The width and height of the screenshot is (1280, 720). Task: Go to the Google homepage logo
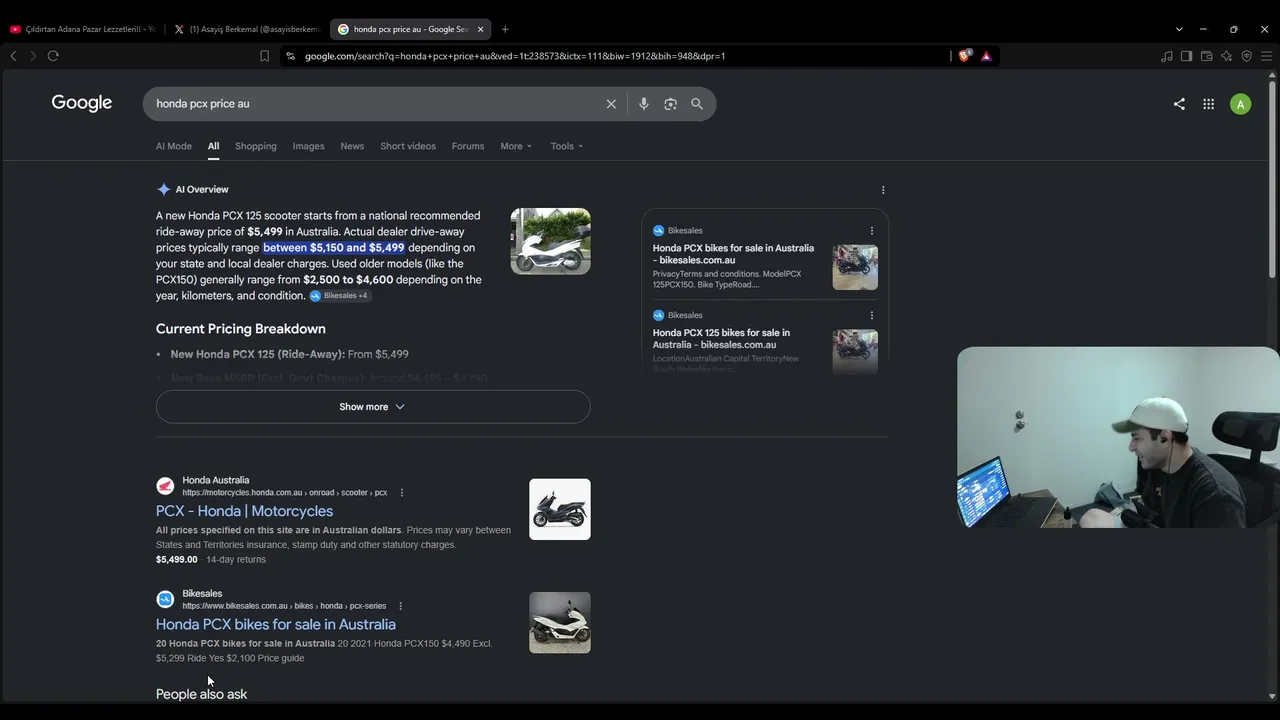pos(82,103)
